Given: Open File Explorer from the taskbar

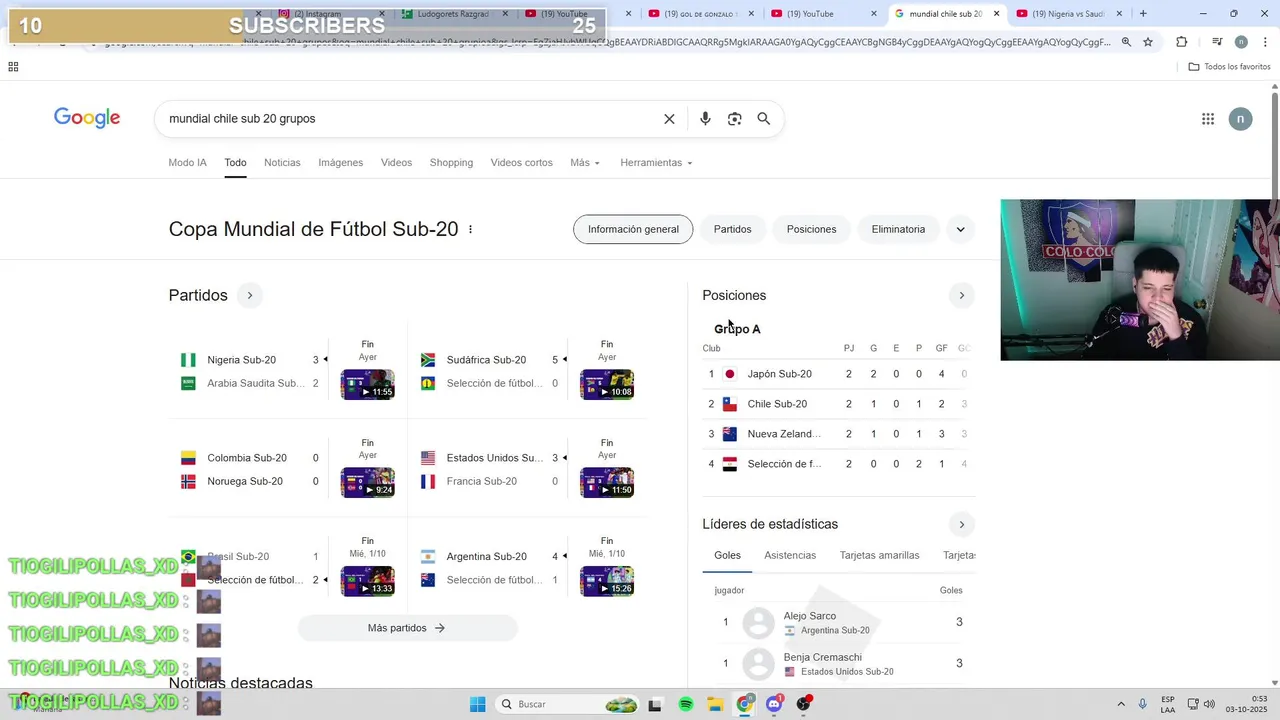Looking at the screenshot, I should 715,704.
